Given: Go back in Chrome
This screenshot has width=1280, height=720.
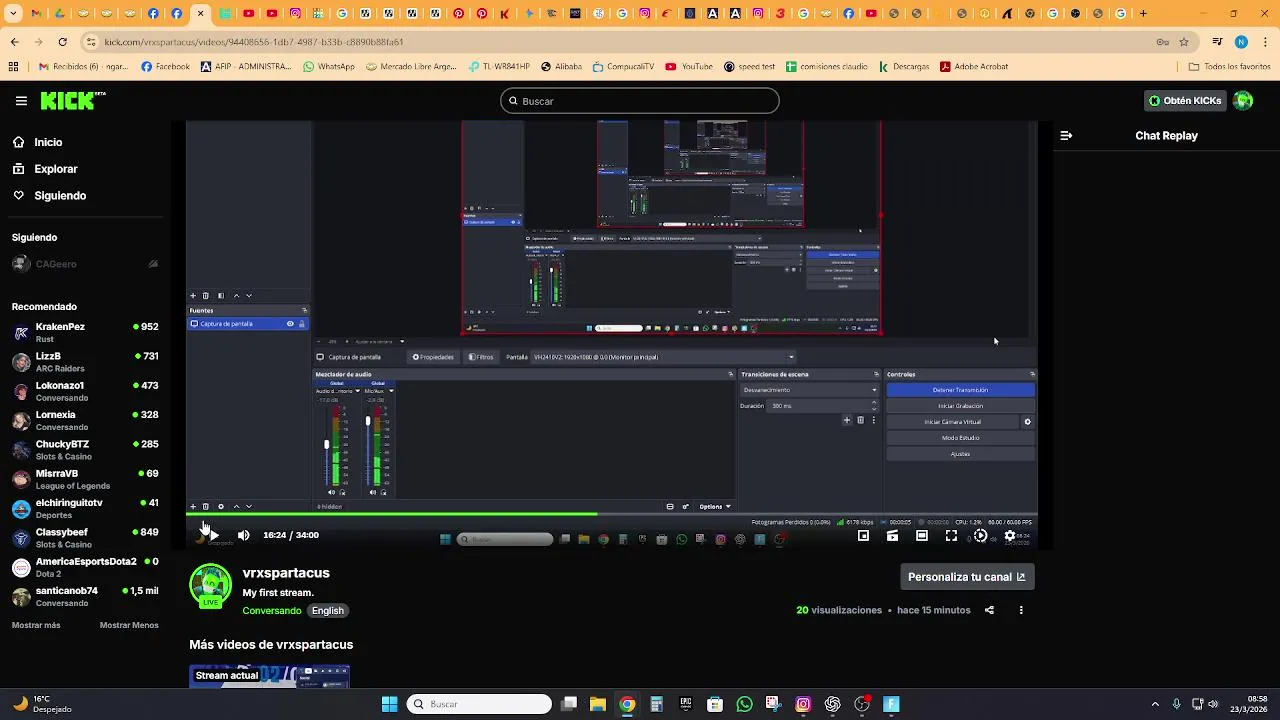Looking at the screenshot, I should pyautogui.click(x=14, y=42).
